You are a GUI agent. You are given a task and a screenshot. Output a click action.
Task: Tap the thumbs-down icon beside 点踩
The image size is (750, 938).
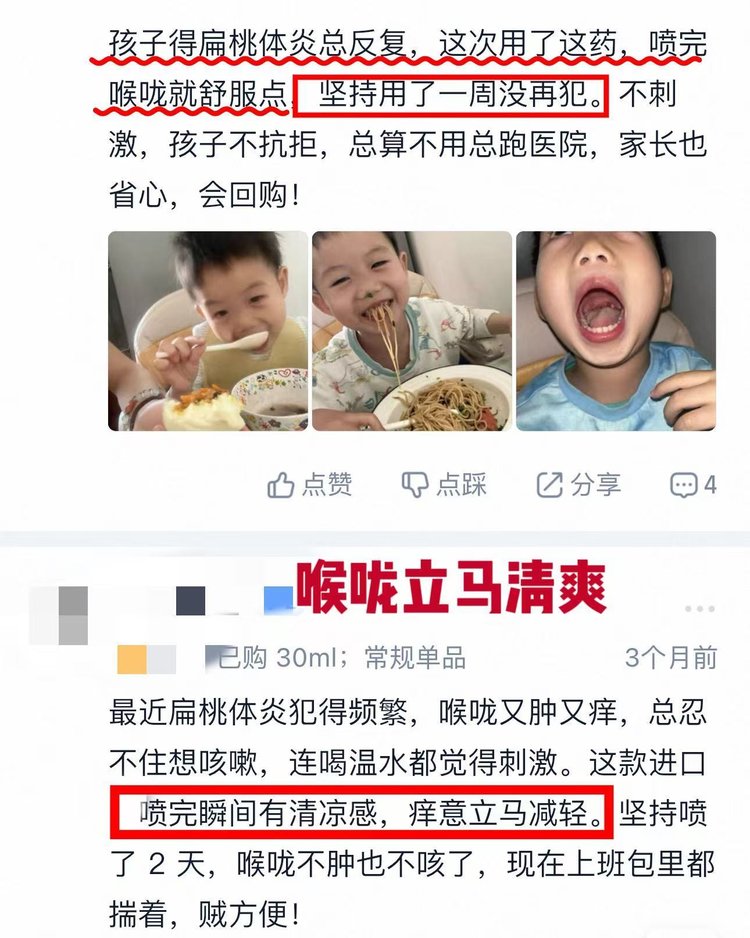(x=414, y=485)
